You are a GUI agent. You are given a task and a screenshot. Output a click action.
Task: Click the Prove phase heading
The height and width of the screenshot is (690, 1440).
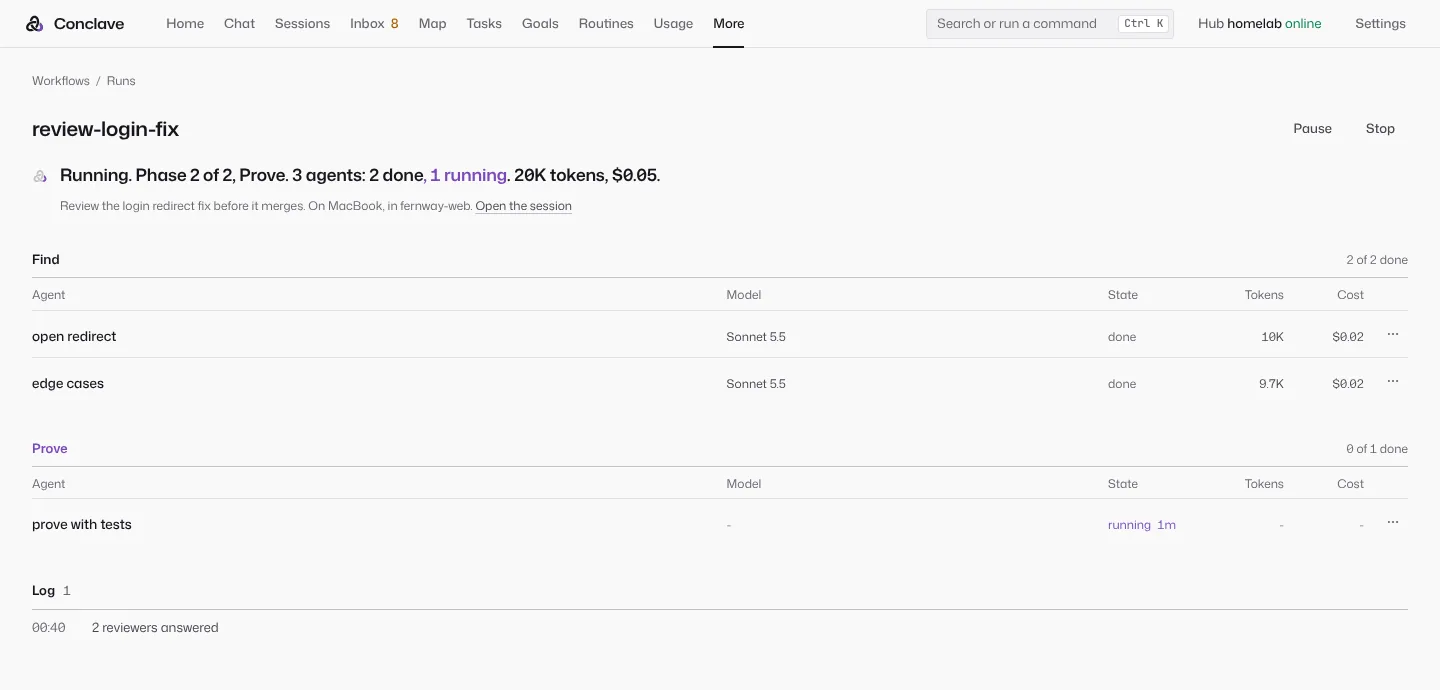50,448
